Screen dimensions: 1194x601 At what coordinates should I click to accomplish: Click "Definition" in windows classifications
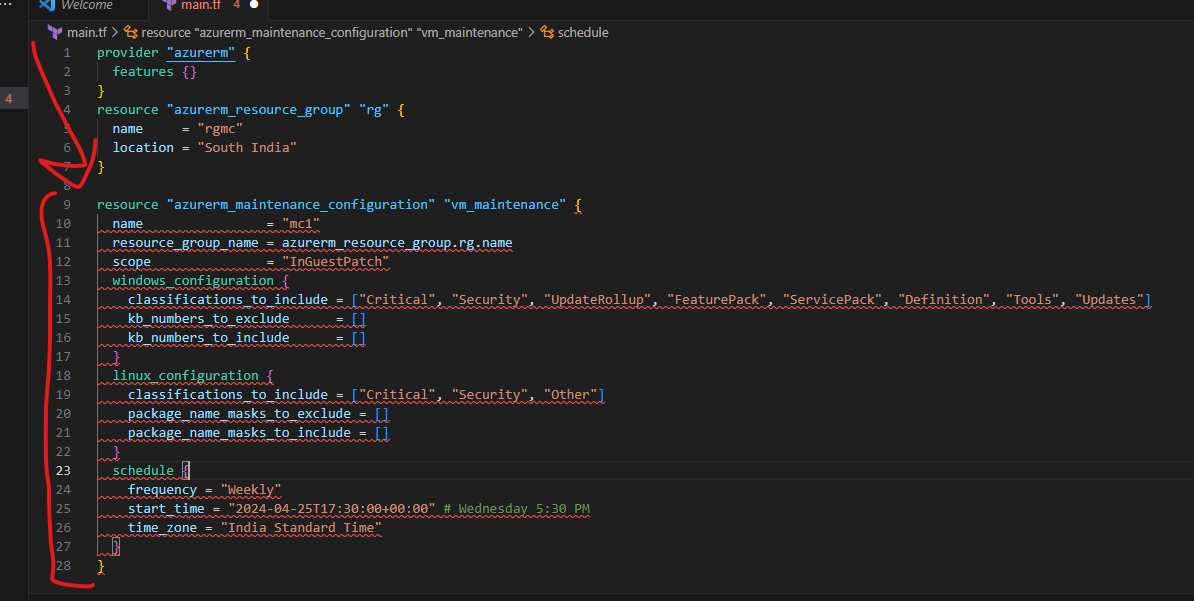tap(944, 300)
